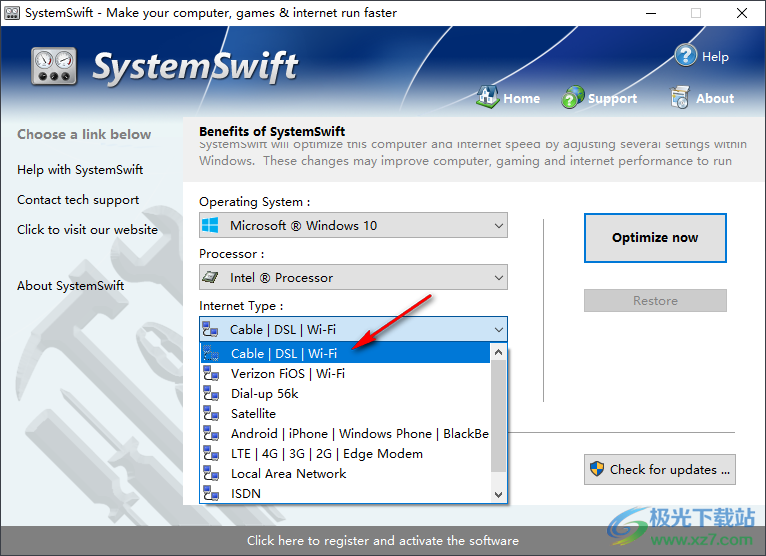The width and height of the screenshot is (766, 556).
Task: Click the About document icon
Action: tap(680, 97)
